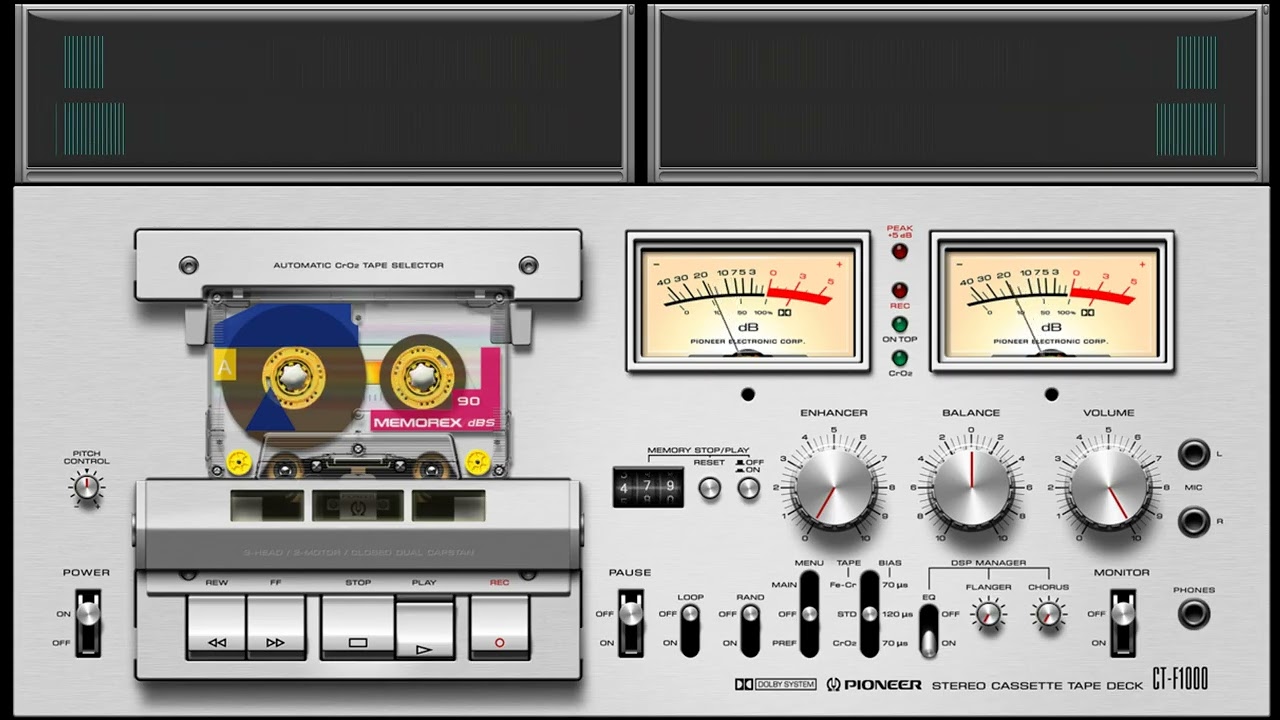Click the BALANCE knob

pyautogui.click(x=971, y=487)
